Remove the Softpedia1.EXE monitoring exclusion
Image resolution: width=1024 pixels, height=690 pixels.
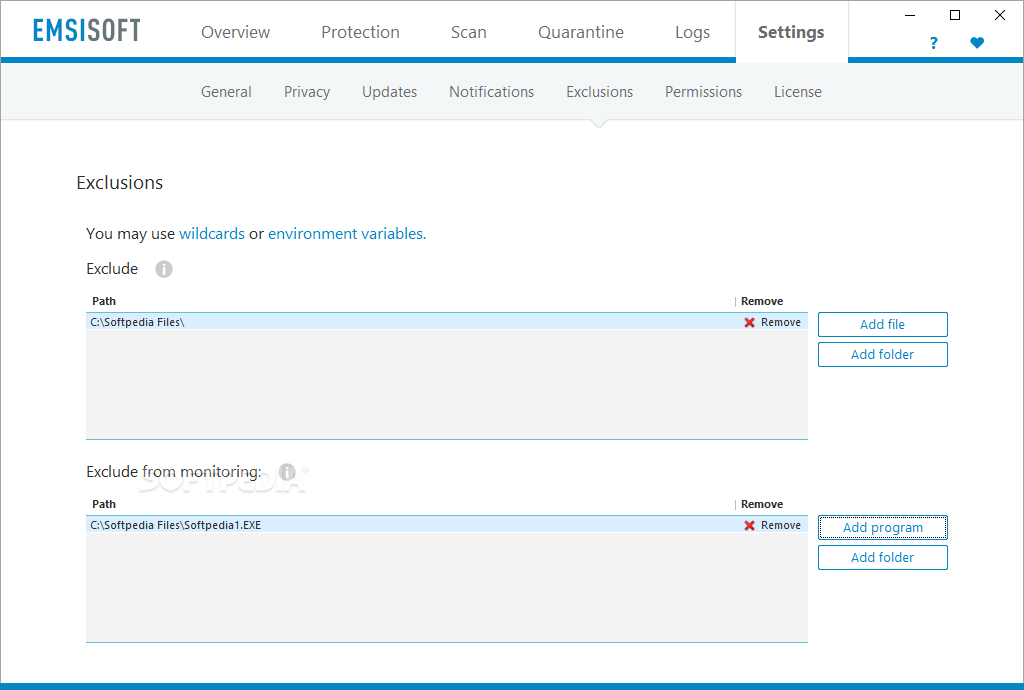tap(780, 525)
